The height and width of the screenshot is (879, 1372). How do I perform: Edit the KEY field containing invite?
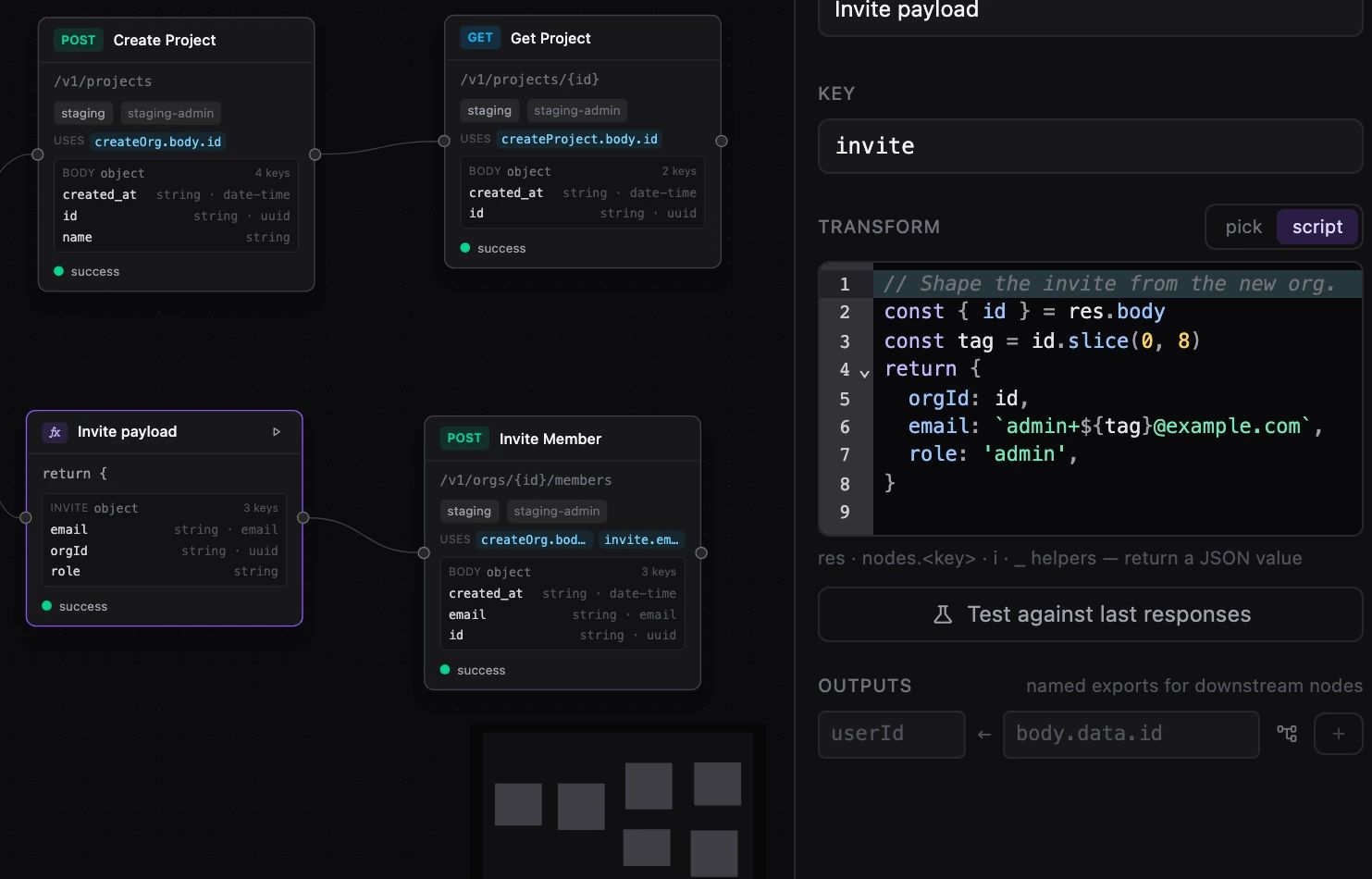coord(1090,145)
